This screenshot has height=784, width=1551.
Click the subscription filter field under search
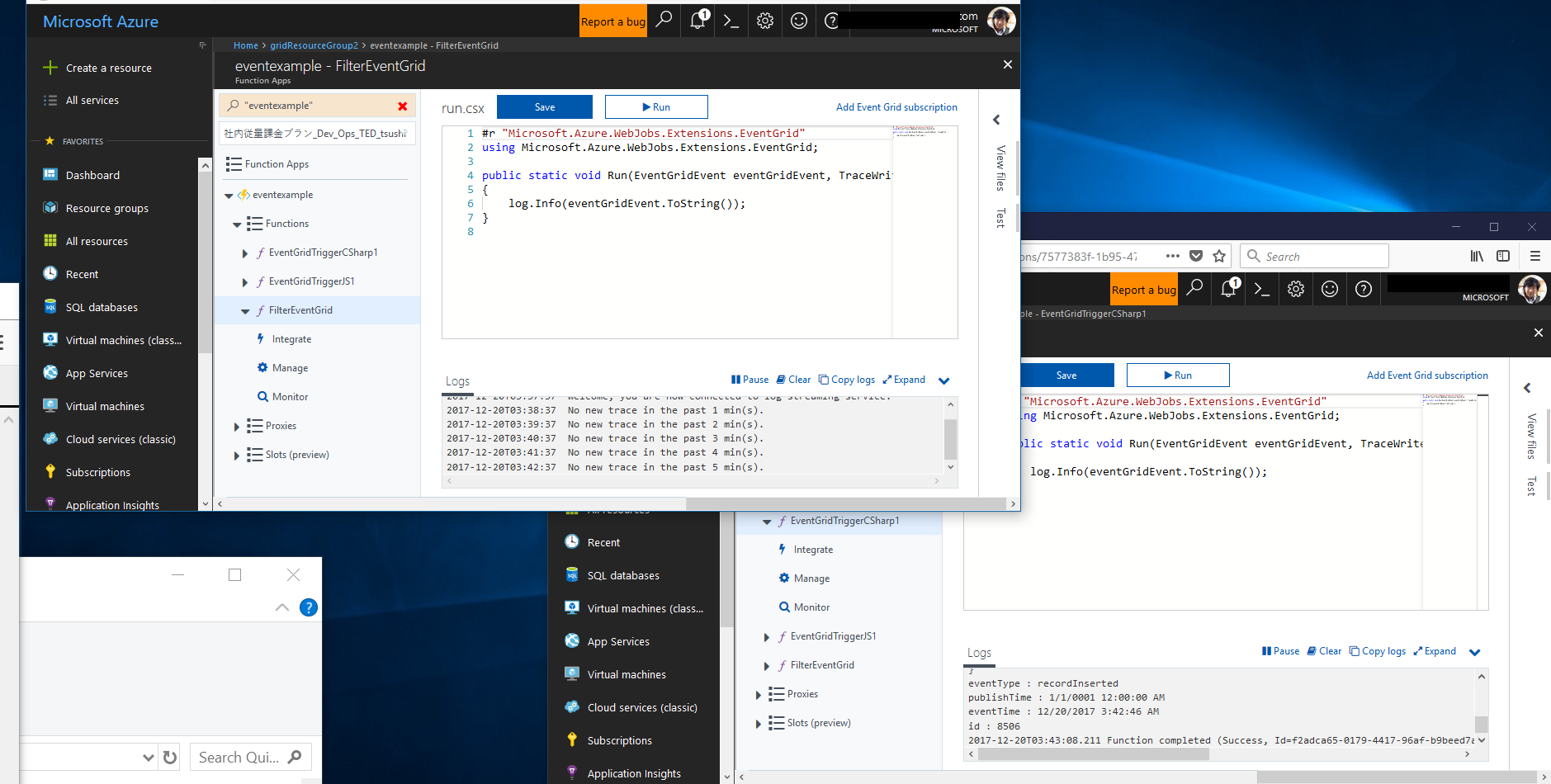[x=317, y=133]
